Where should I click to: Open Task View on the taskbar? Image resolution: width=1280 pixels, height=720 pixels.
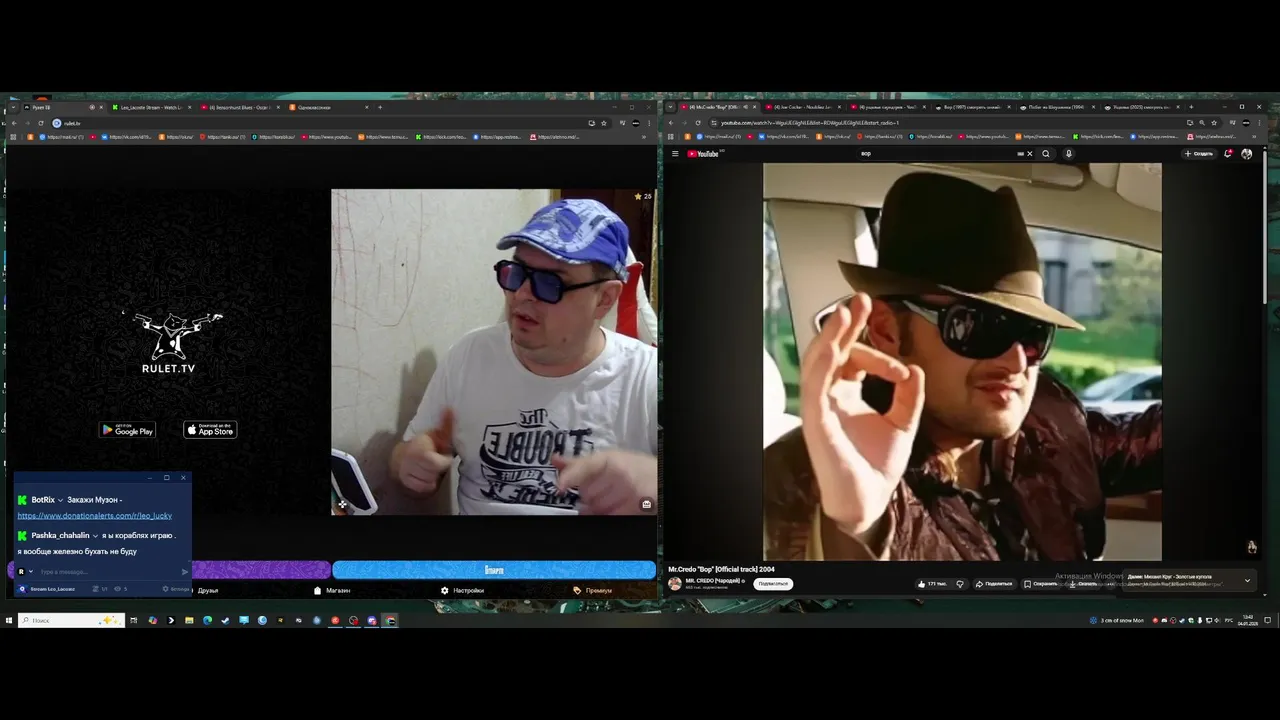pos(133,620)
